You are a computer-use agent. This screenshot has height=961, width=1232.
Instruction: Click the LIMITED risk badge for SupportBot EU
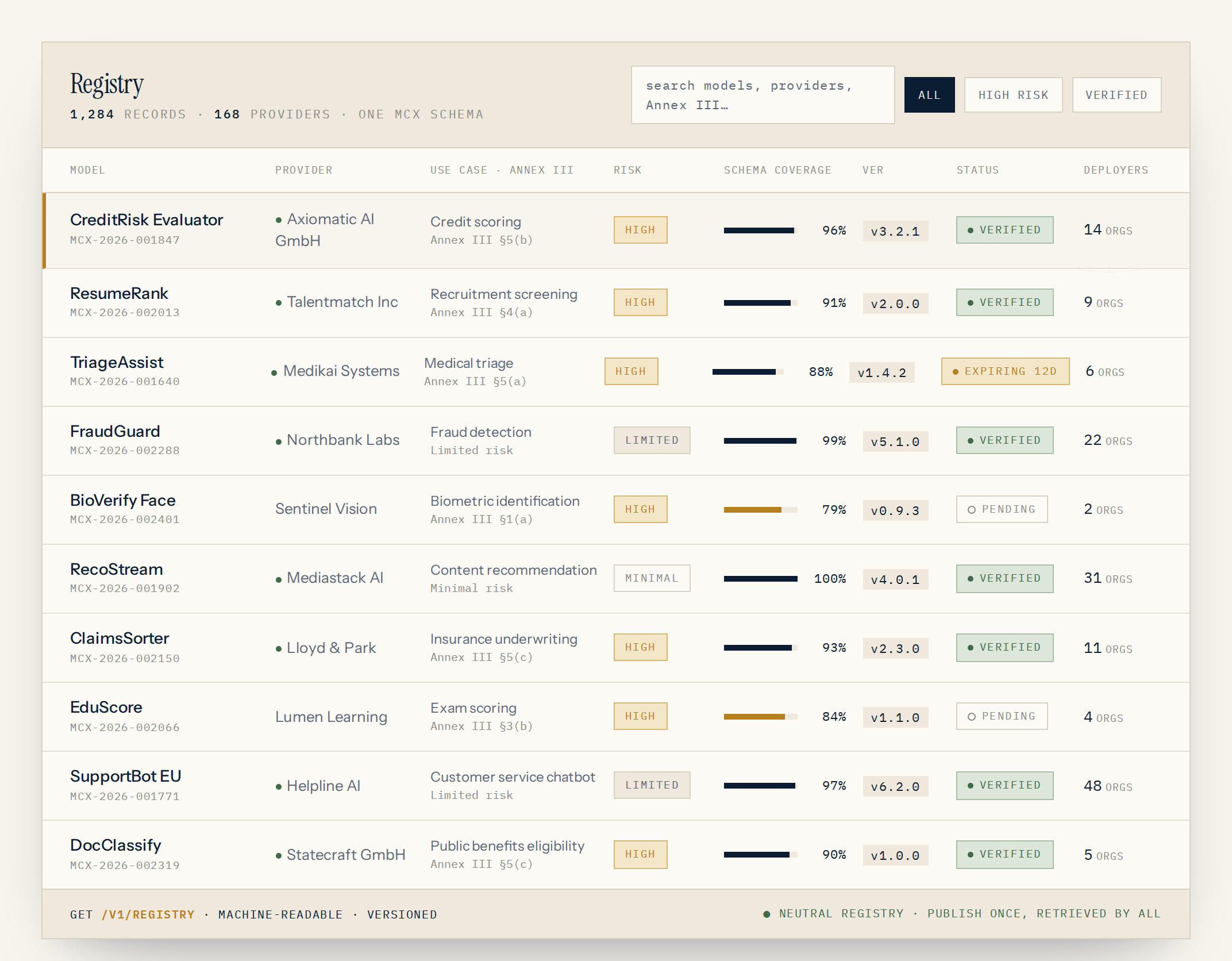[652, 785]
